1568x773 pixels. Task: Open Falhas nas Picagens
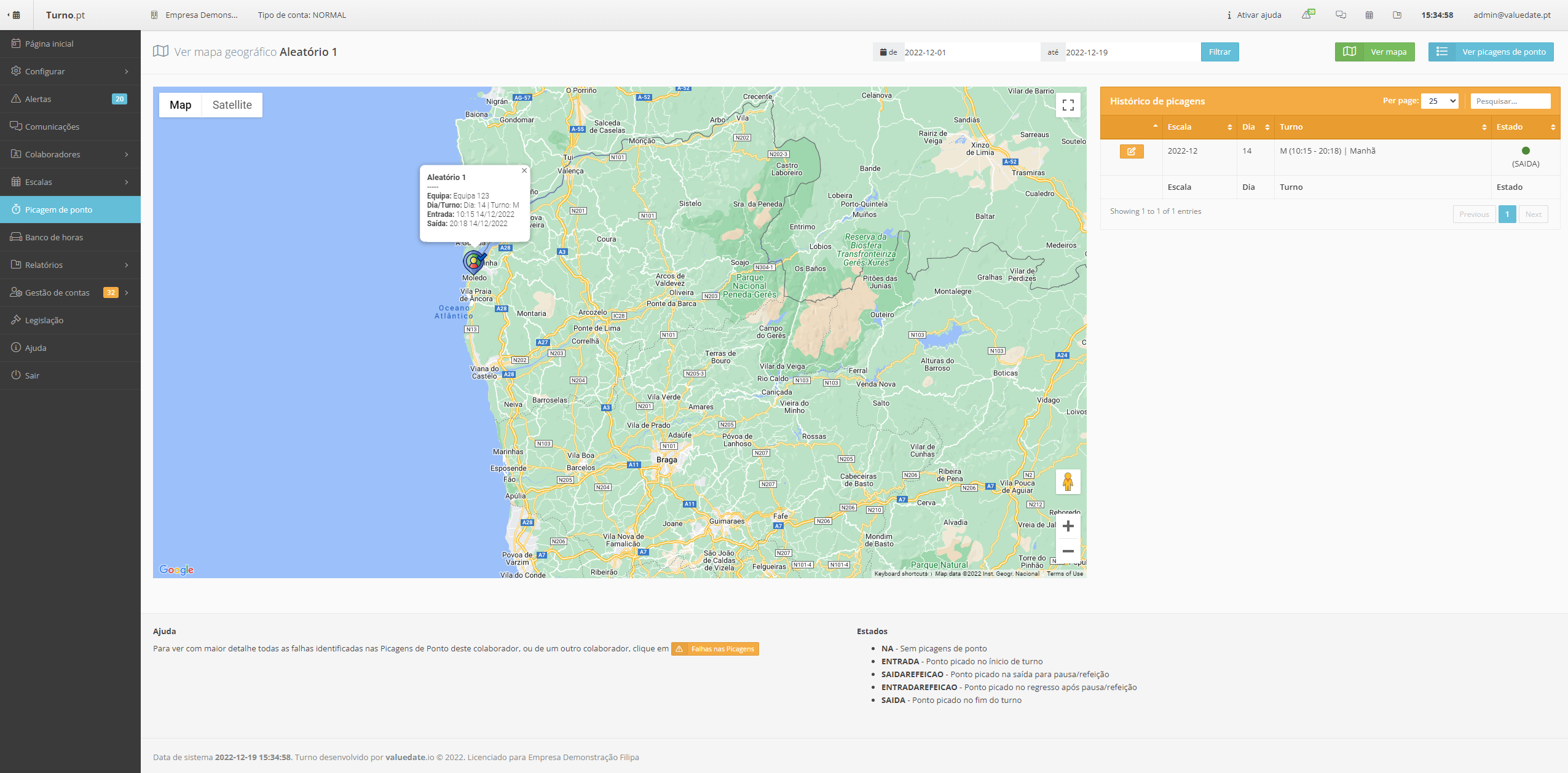coord(715,648)
